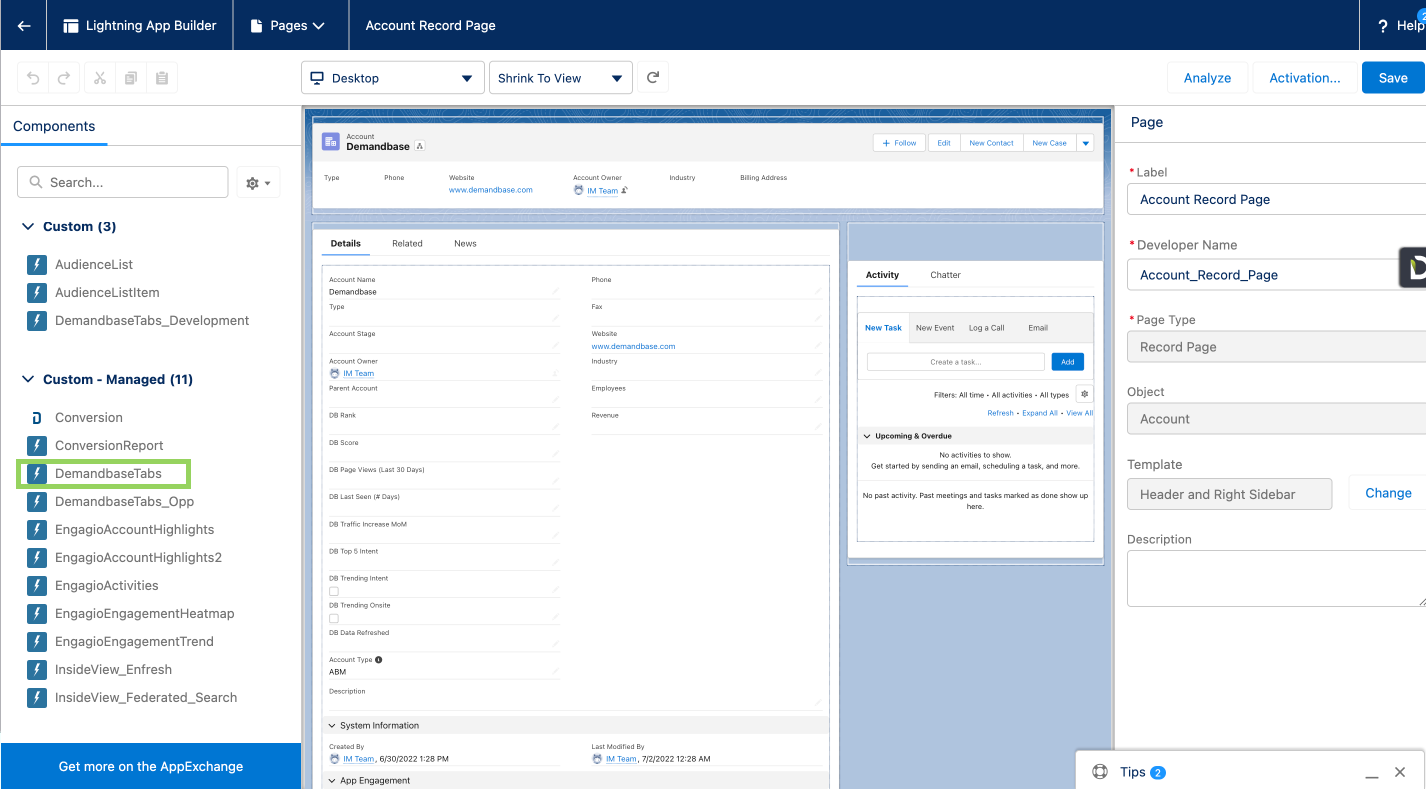Click the cut scissors icon
This screenshot has width=1426, height=789.
coord(100,78)
